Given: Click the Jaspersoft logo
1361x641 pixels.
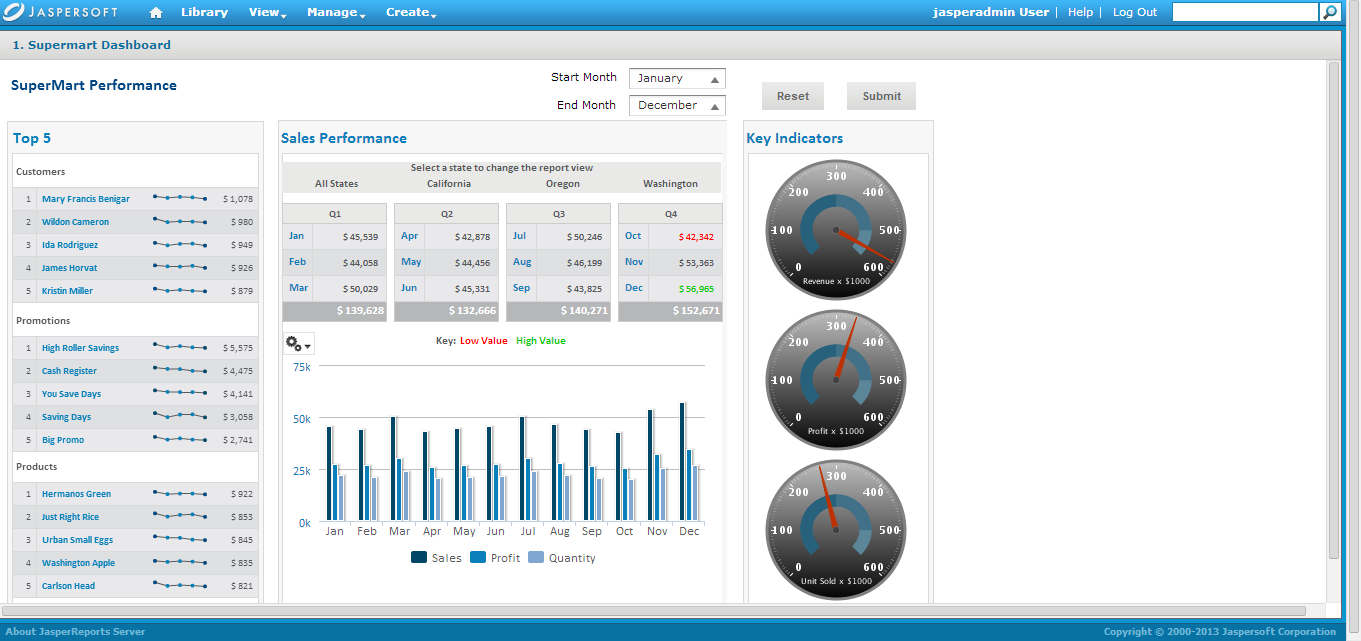Looking at the screenshot, I should (x=60, y=12).
